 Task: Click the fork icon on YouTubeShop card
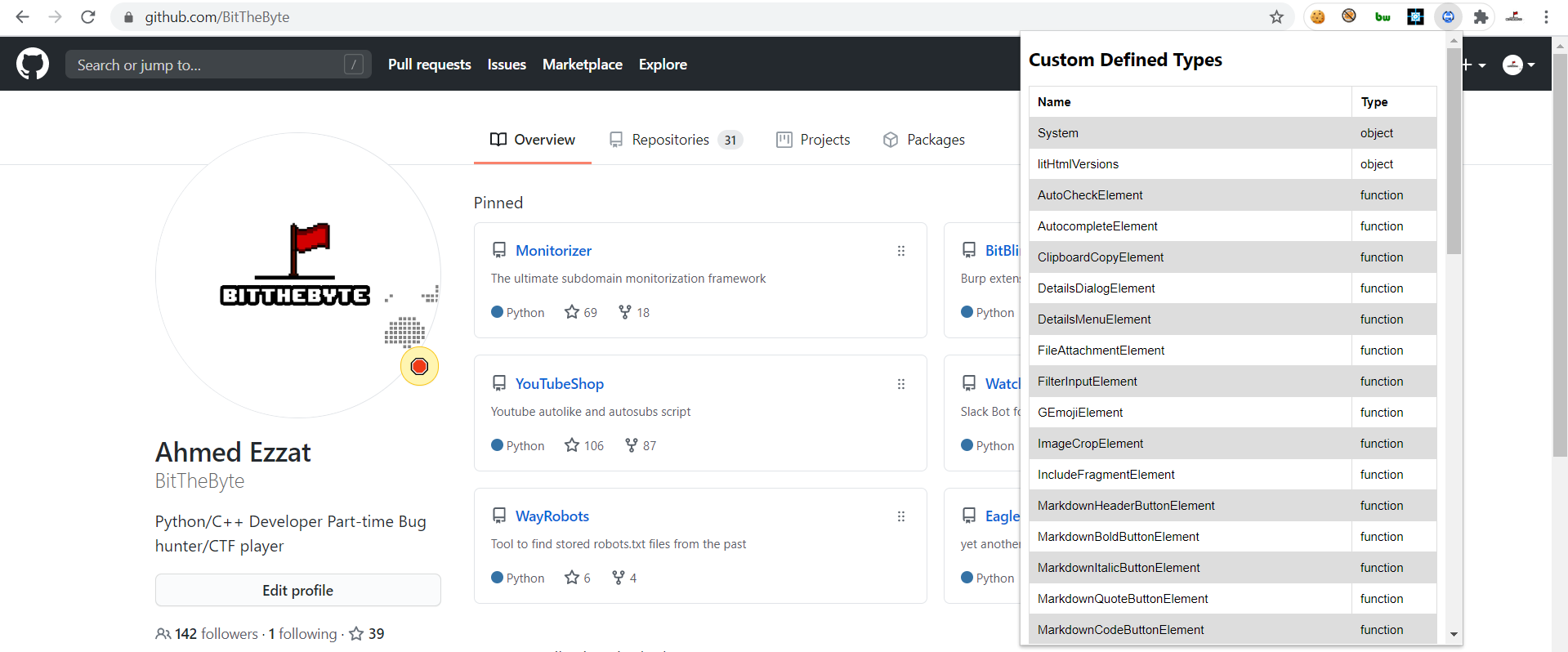(632, 444)
